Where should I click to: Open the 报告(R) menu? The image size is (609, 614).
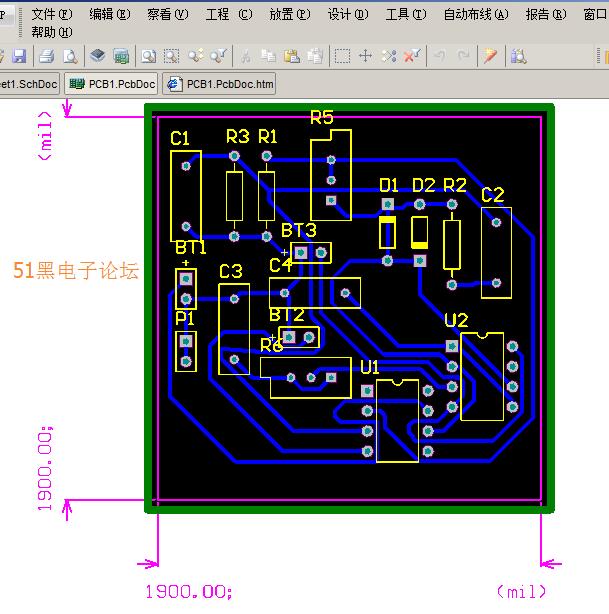point(546,14)
